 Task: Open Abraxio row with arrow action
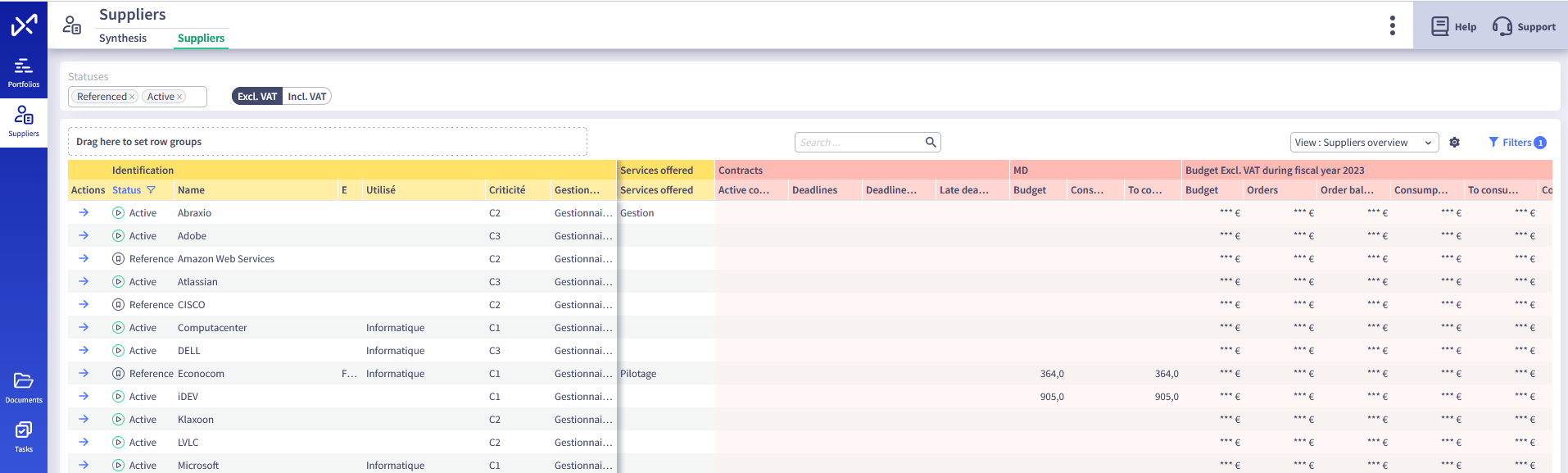(x=84, y=212)
